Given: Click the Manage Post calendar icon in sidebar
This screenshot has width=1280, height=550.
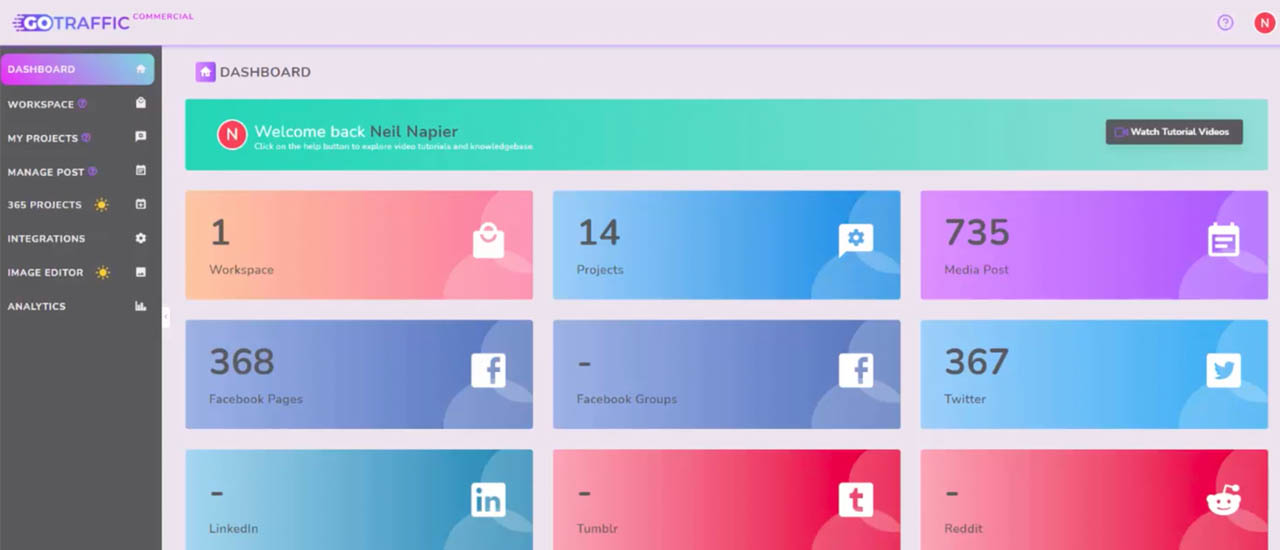Looking at the screenshot, I should (141, 171).
